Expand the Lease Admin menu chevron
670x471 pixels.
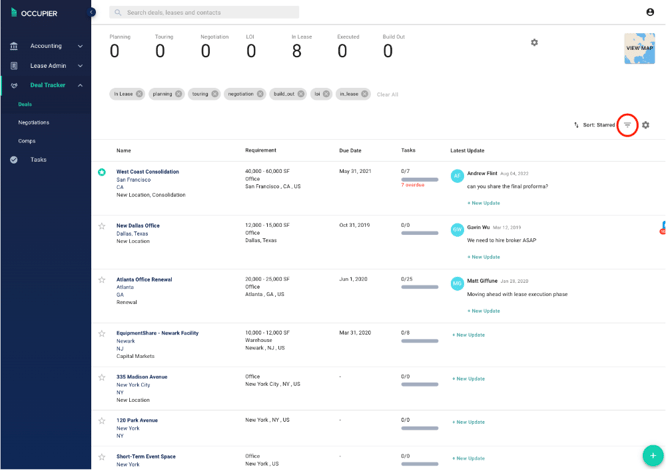click(x=80, y=66)
